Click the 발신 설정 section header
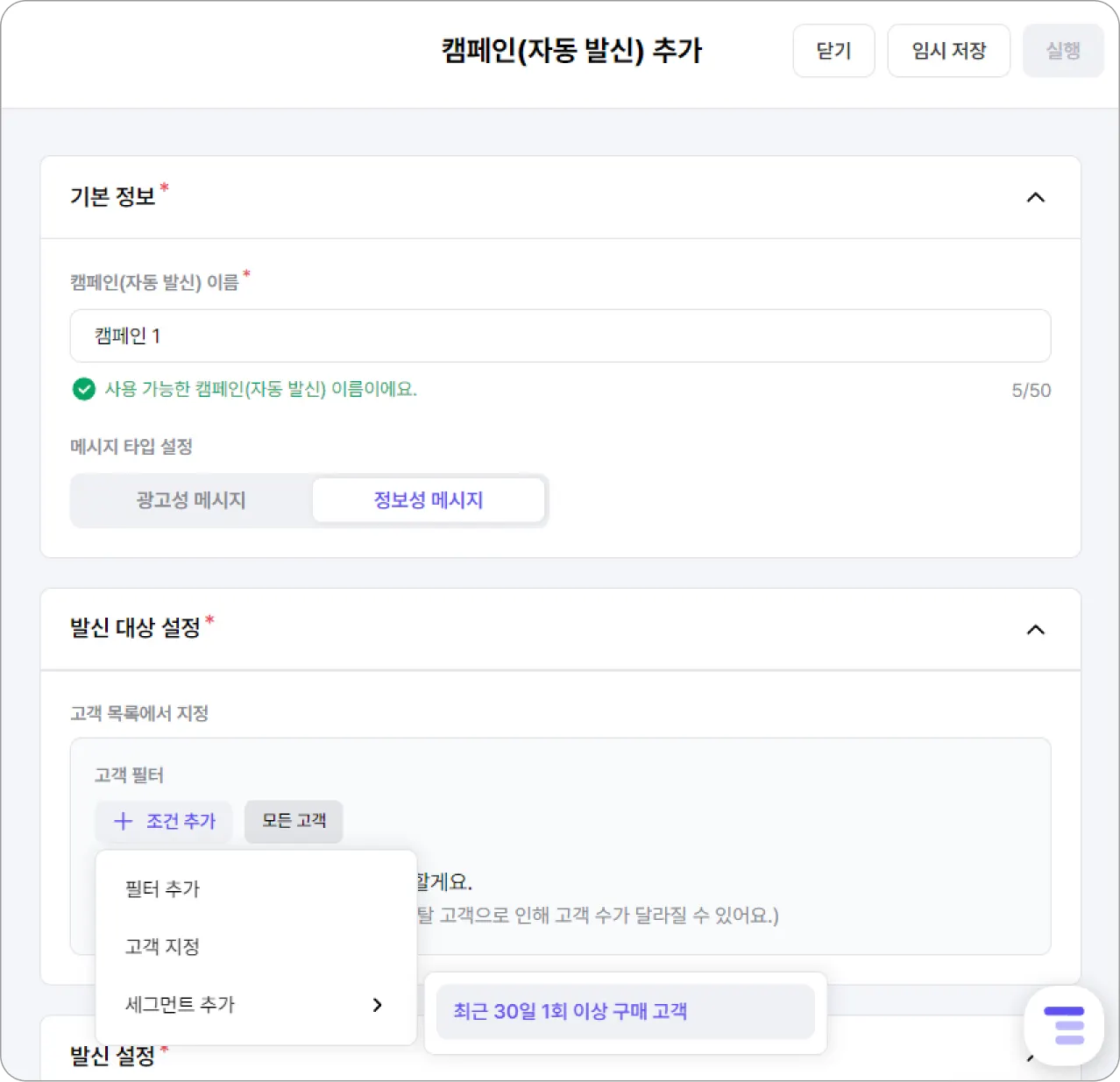Screen dimensions: 1120x1082 (x=113, y=1056)
